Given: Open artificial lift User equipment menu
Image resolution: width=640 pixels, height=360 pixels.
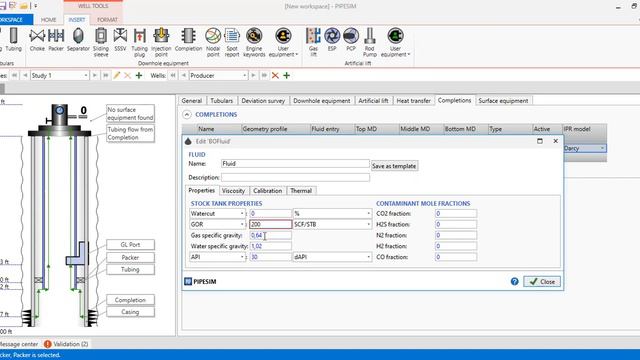Looking at the screenshot, I should 395,42.
